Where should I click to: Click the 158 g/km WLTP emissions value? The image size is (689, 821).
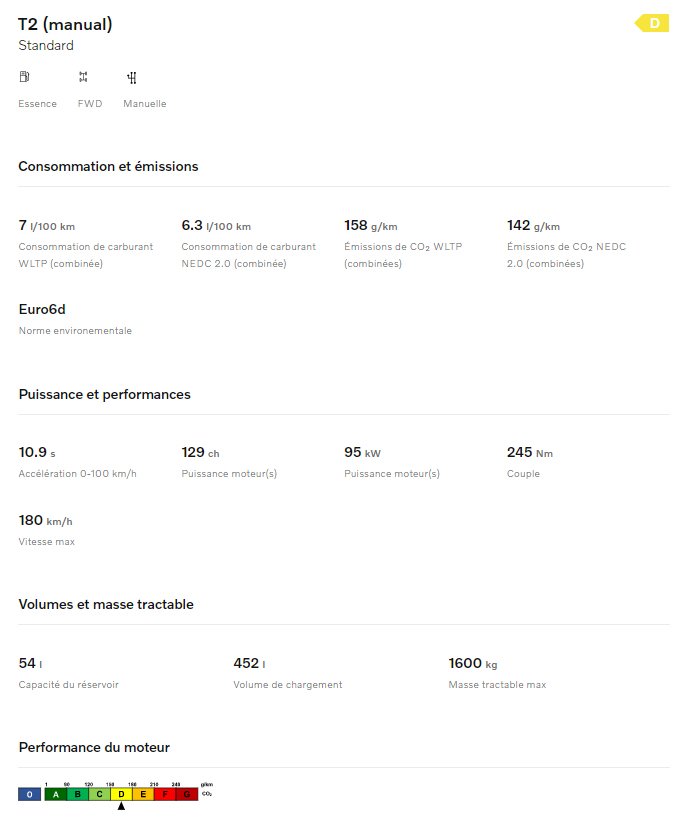(370, 226)
